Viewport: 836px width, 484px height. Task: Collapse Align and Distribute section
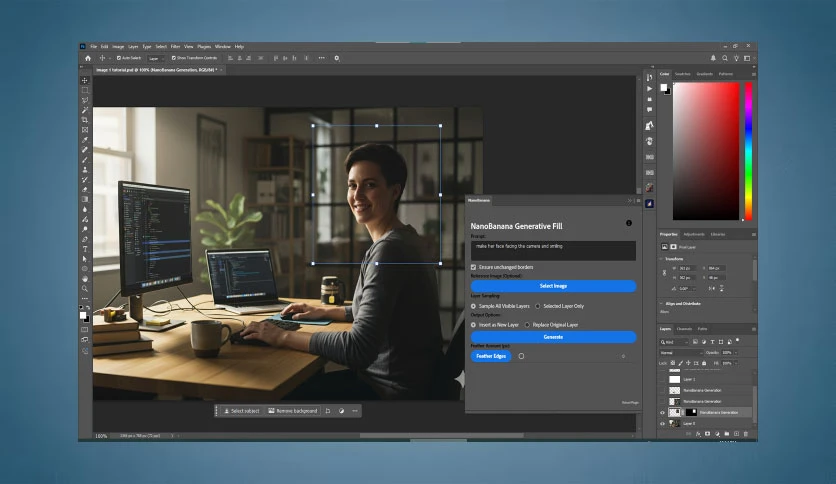tap(662, 303)
